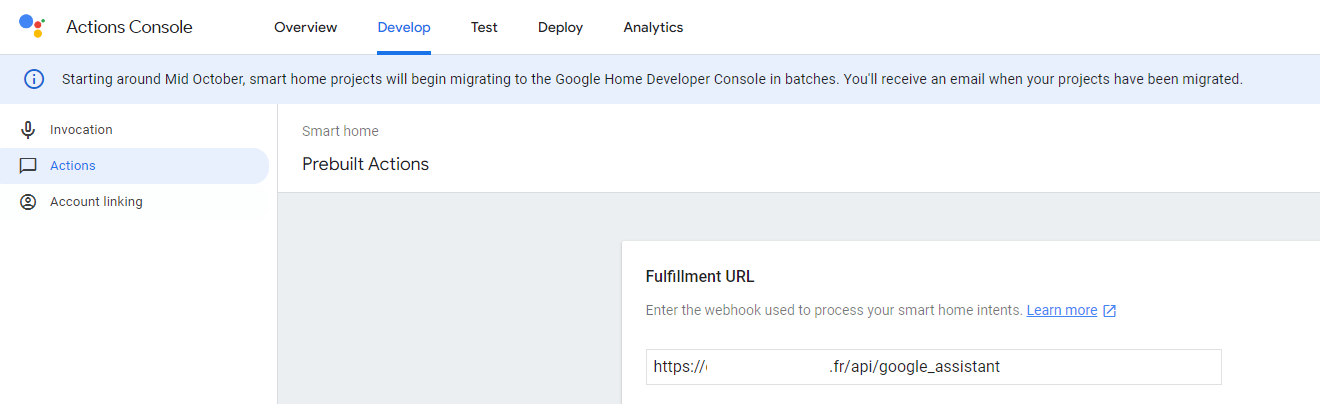Click the Learn more link
The height and width of the screenshot is (404, 1324).
tap(1062, 311)
